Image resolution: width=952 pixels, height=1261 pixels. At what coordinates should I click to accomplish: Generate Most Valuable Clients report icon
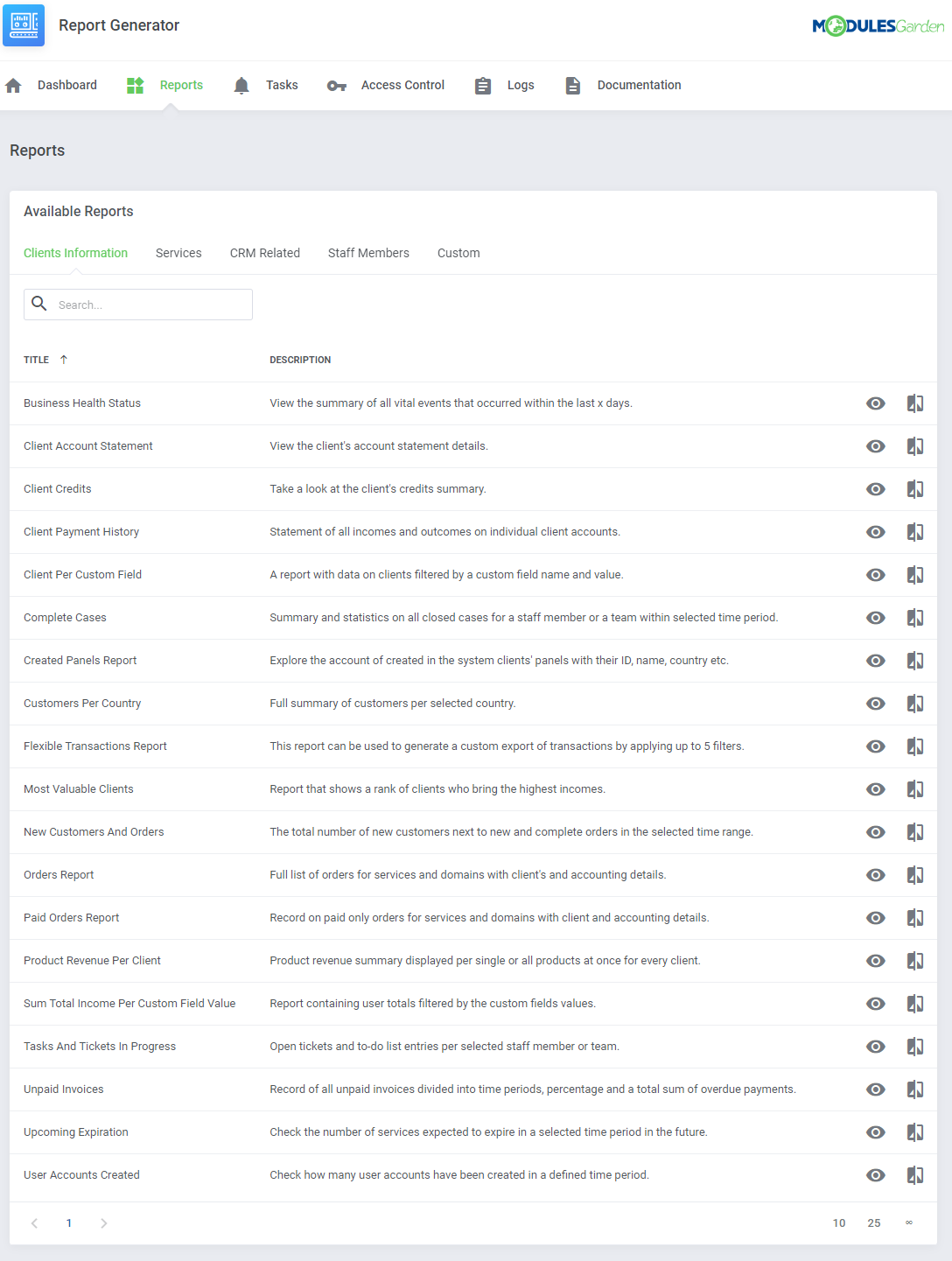(x=915, y=789)
